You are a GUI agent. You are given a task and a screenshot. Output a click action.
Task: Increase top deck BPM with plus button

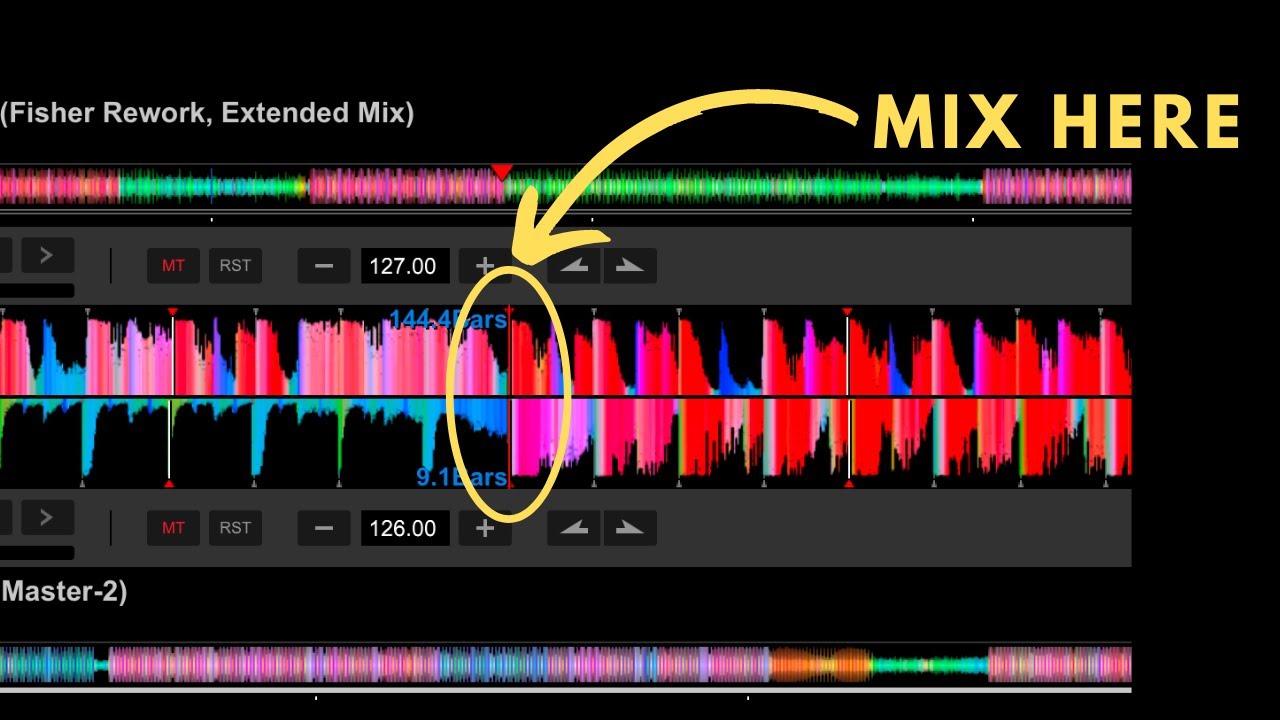point(485,266)
